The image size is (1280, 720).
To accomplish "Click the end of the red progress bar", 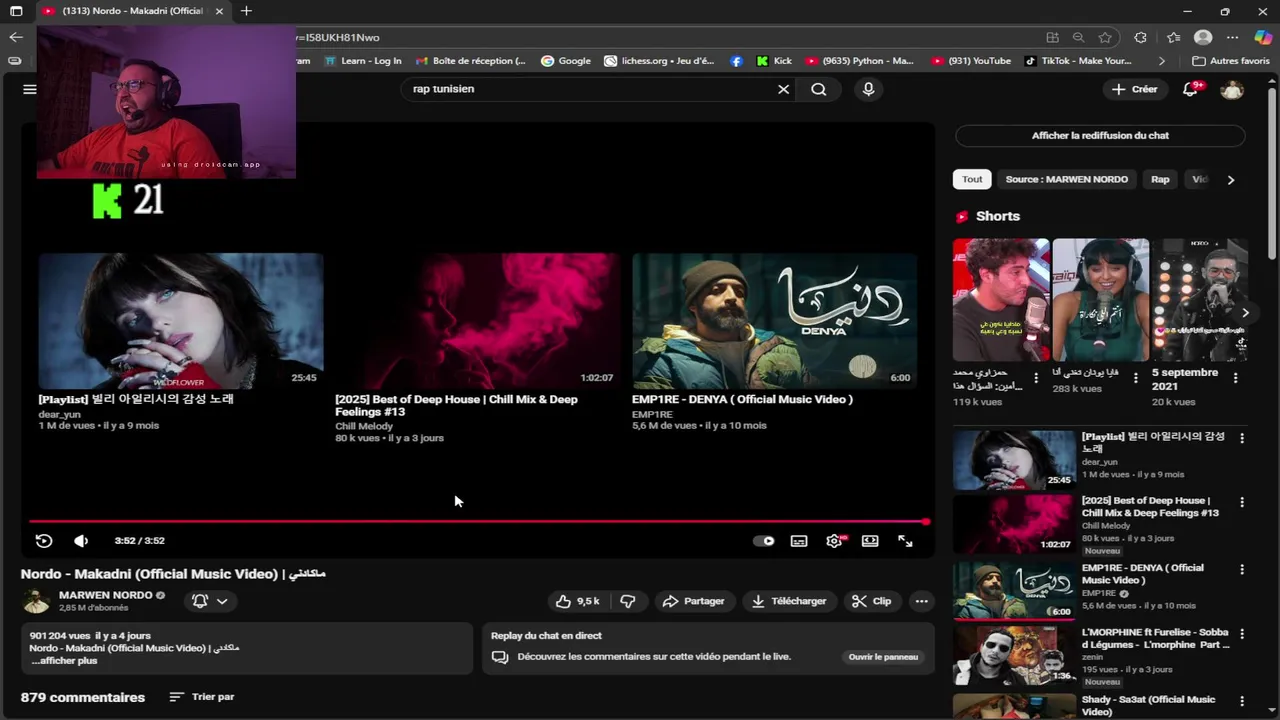I will [926, 521].
